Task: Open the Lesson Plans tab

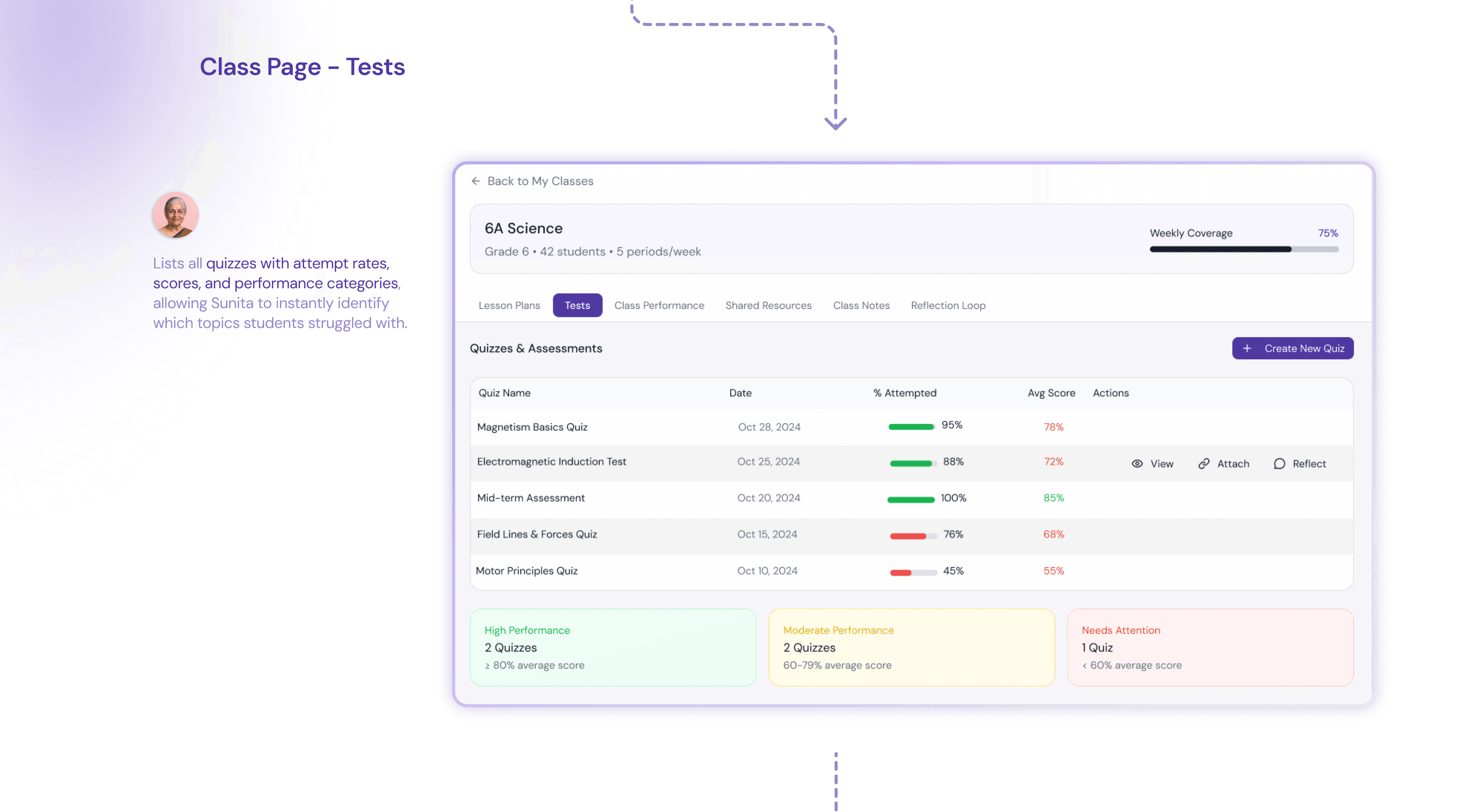Action: (x=509, y=305)
